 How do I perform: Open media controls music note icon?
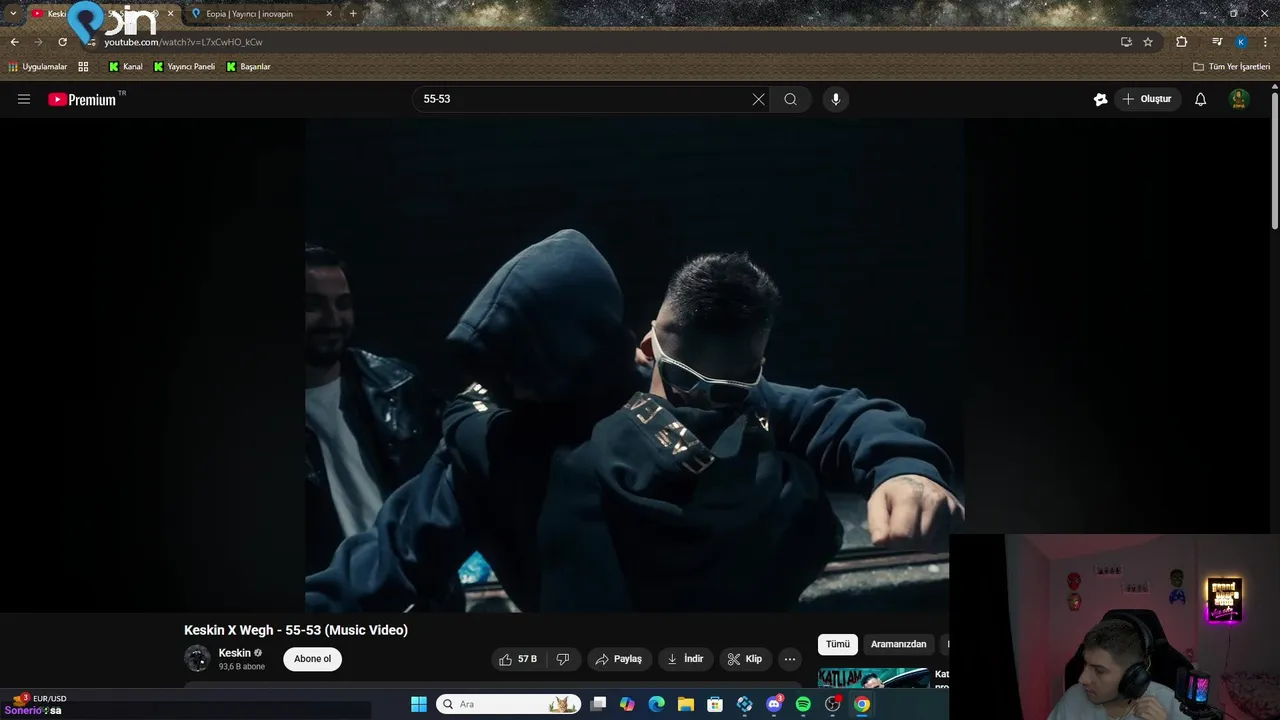1216,42
